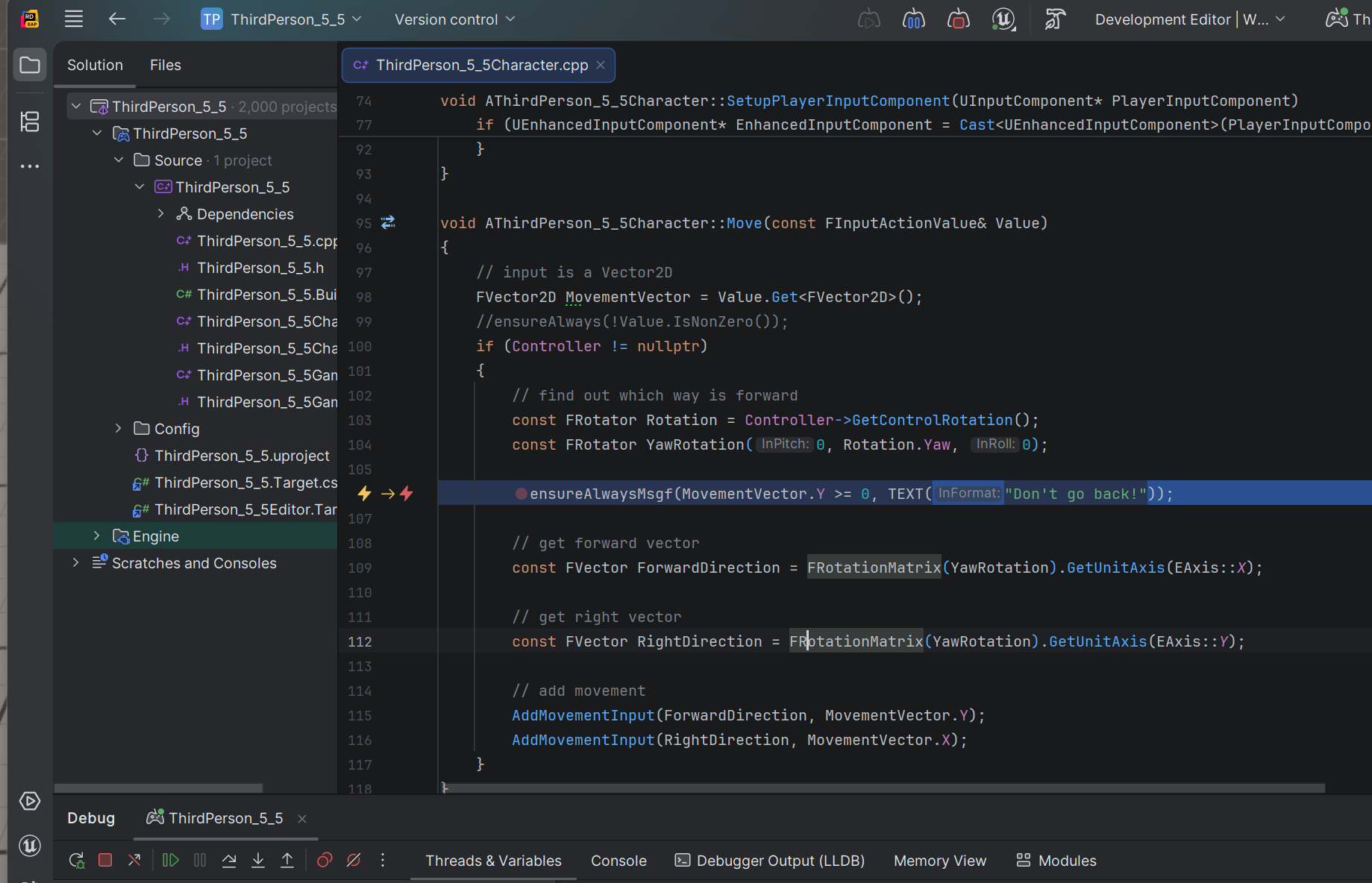Open Version control dropdown

tap(454, 19)
